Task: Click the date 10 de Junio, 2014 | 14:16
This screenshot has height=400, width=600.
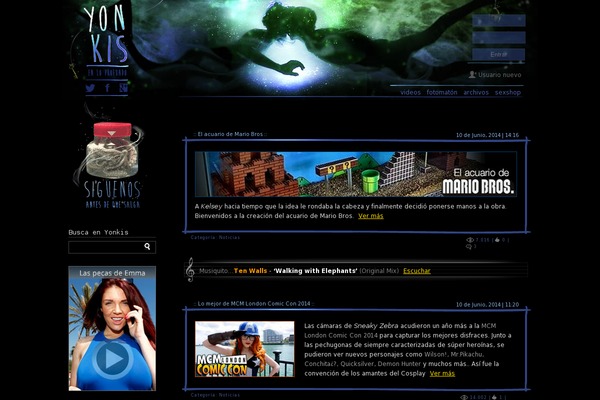Action: pyautogui.click(x=487, y=135)
